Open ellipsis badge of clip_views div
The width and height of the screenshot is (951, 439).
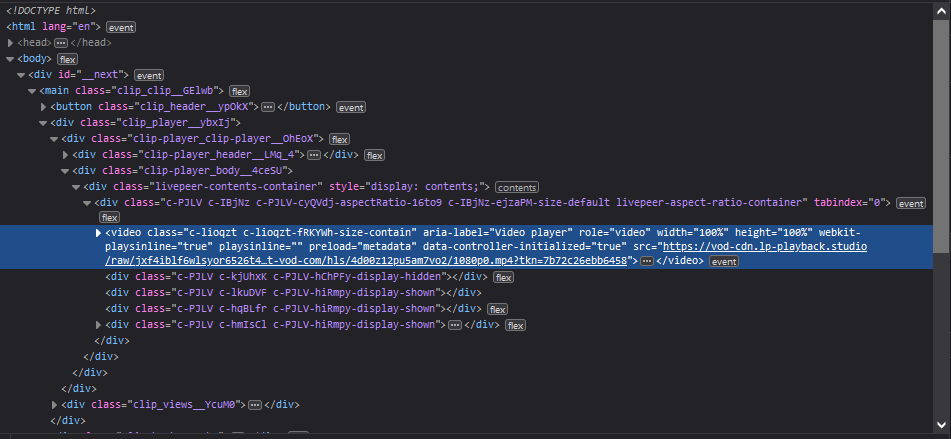pyautogui.click(x=255, y=404)
